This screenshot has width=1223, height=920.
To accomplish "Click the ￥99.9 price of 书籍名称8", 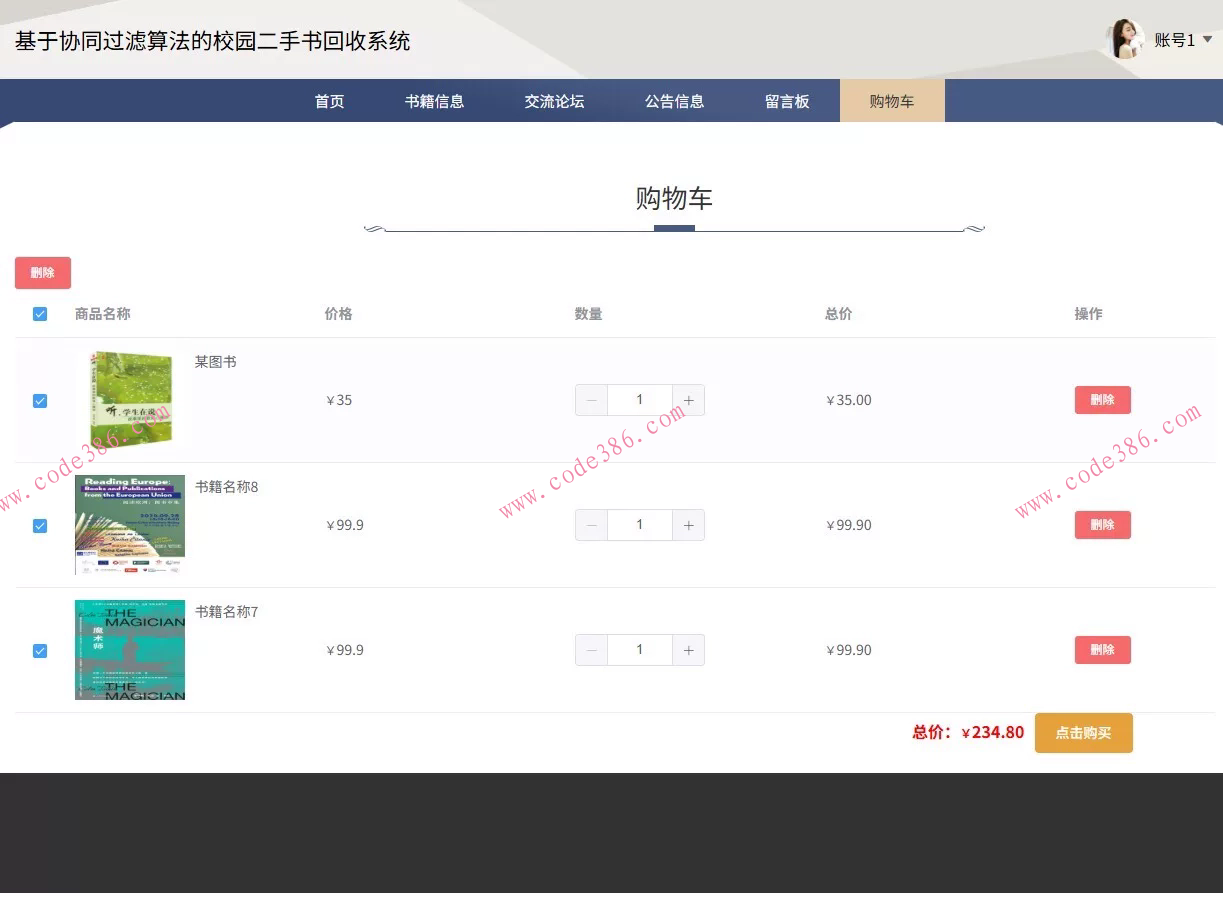I will [x=345, y=525].
